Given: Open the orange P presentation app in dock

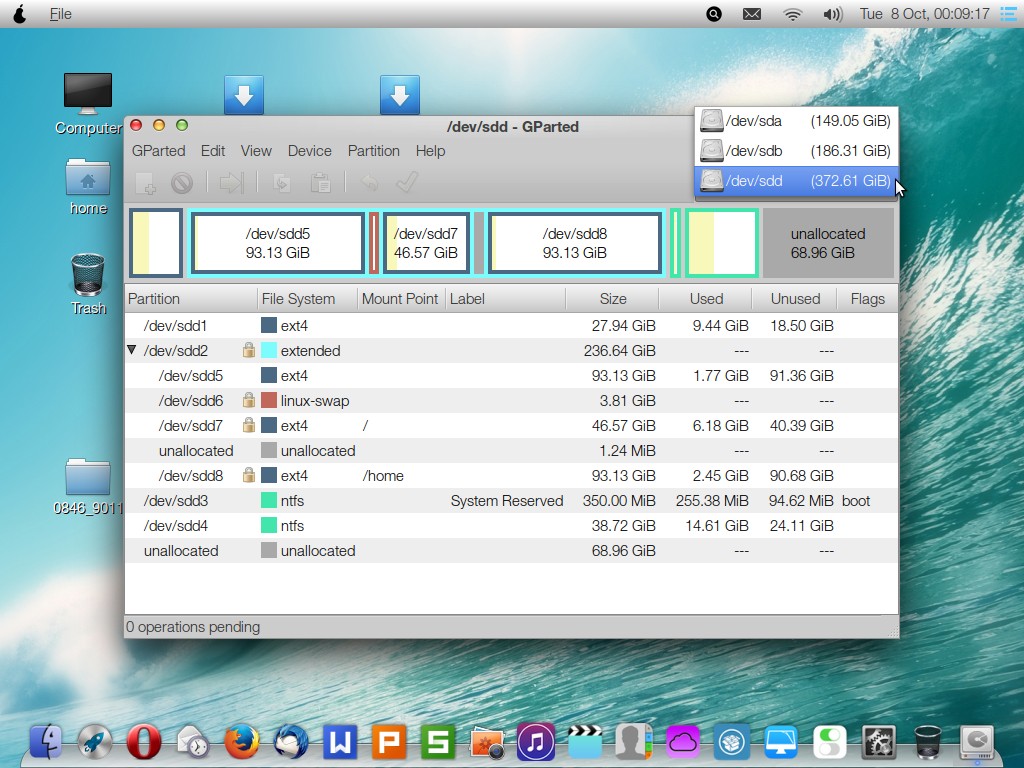Looking at the screenshot, I should pos(389,742).
